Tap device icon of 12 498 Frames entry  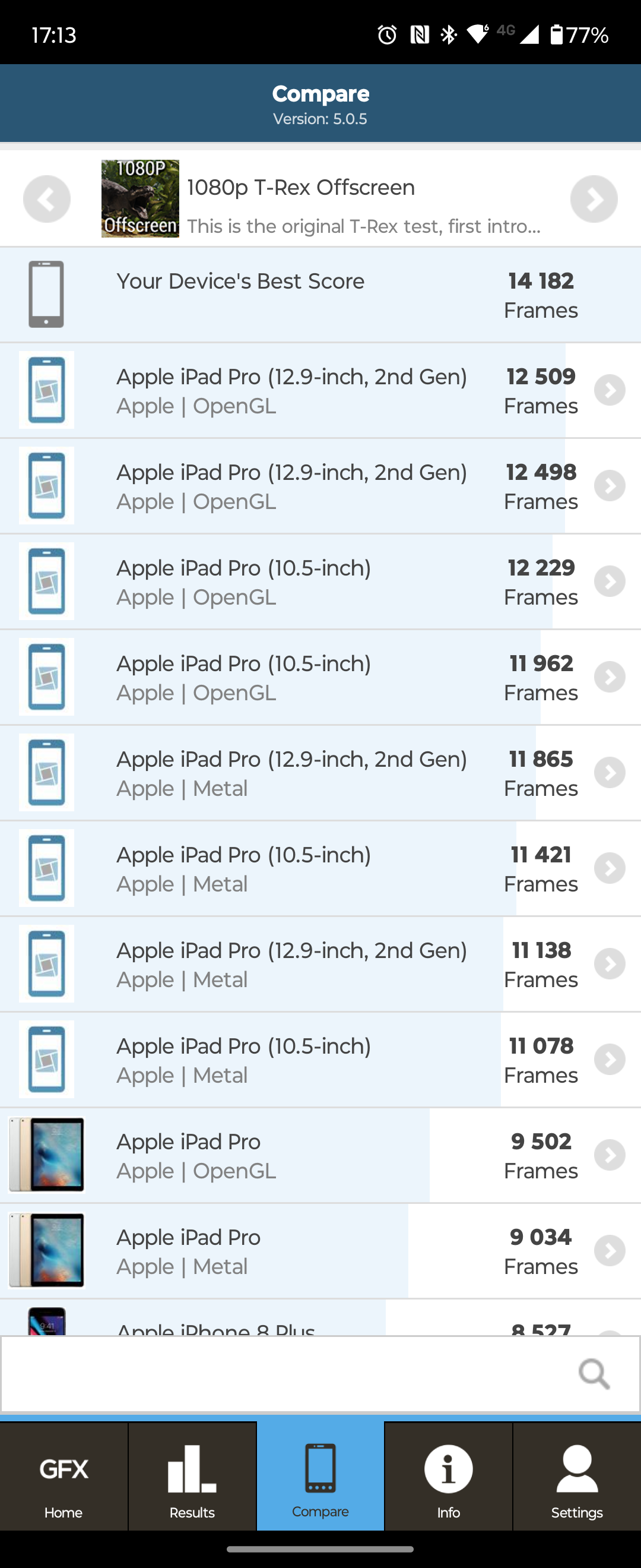click(x=47, y=486)
